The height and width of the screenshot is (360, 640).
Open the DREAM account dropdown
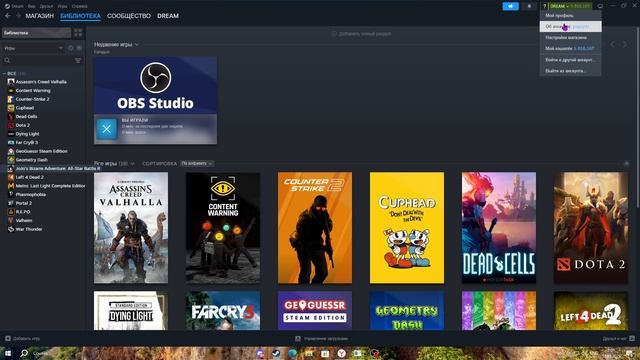pos(570,6)
